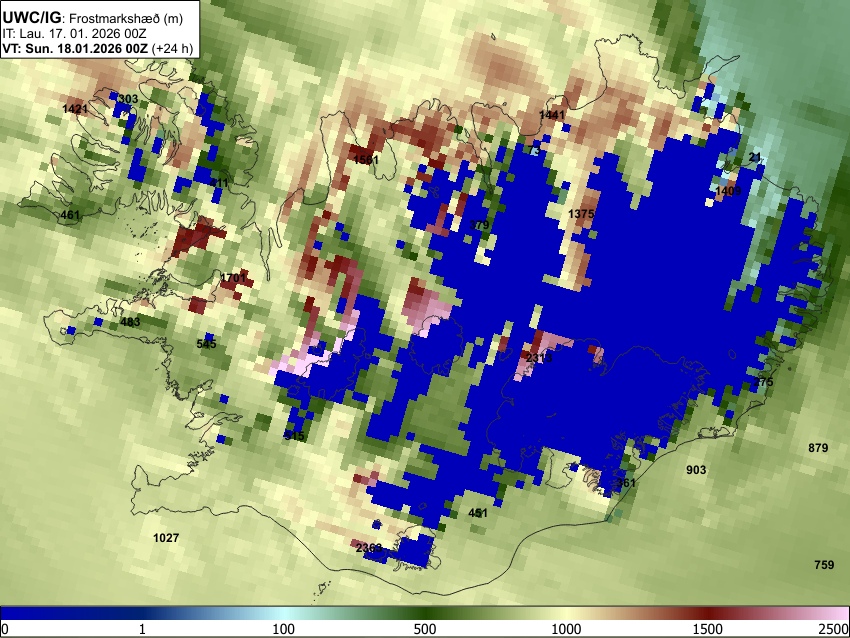Click the map value '303'

[128, 99]
